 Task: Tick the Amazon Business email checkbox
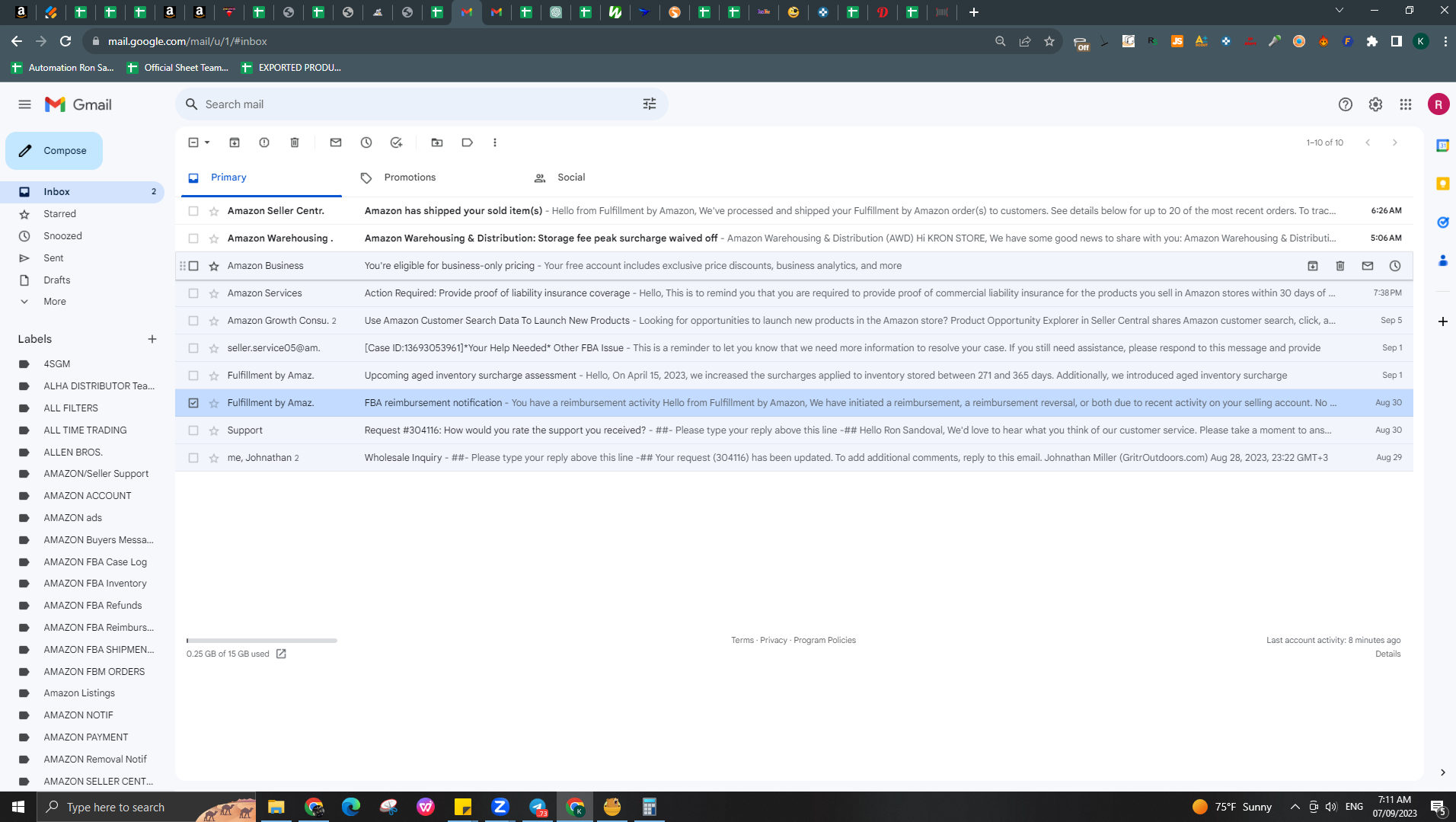[x=193, y=266]
